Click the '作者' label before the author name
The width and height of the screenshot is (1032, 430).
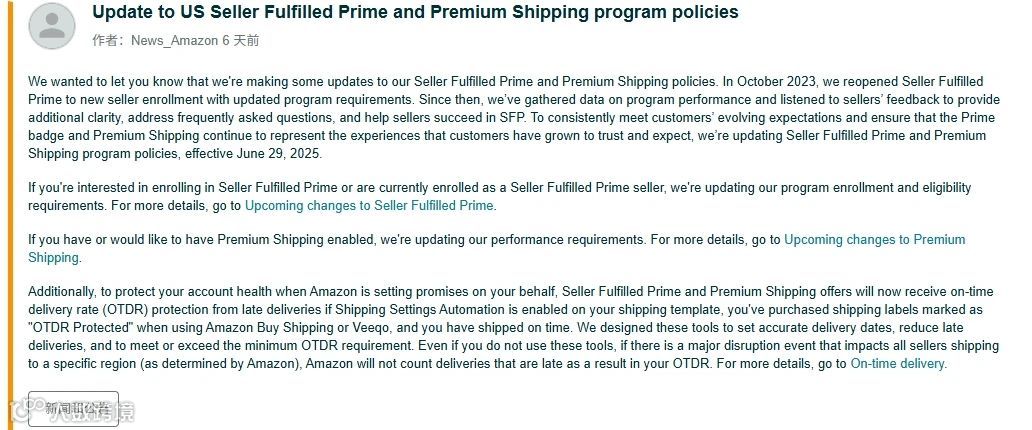click(104, 41)
